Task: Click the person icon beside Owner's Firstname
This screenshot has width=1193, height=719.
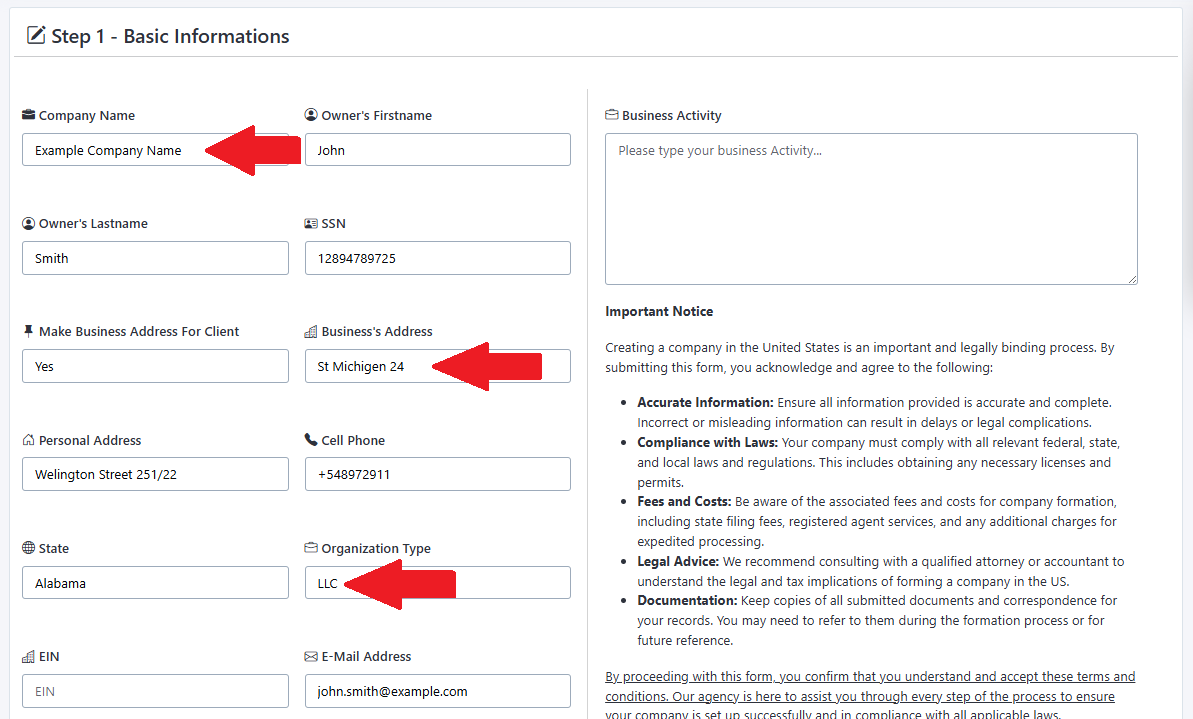Action: pyautogui.click(x=311, y=115)
